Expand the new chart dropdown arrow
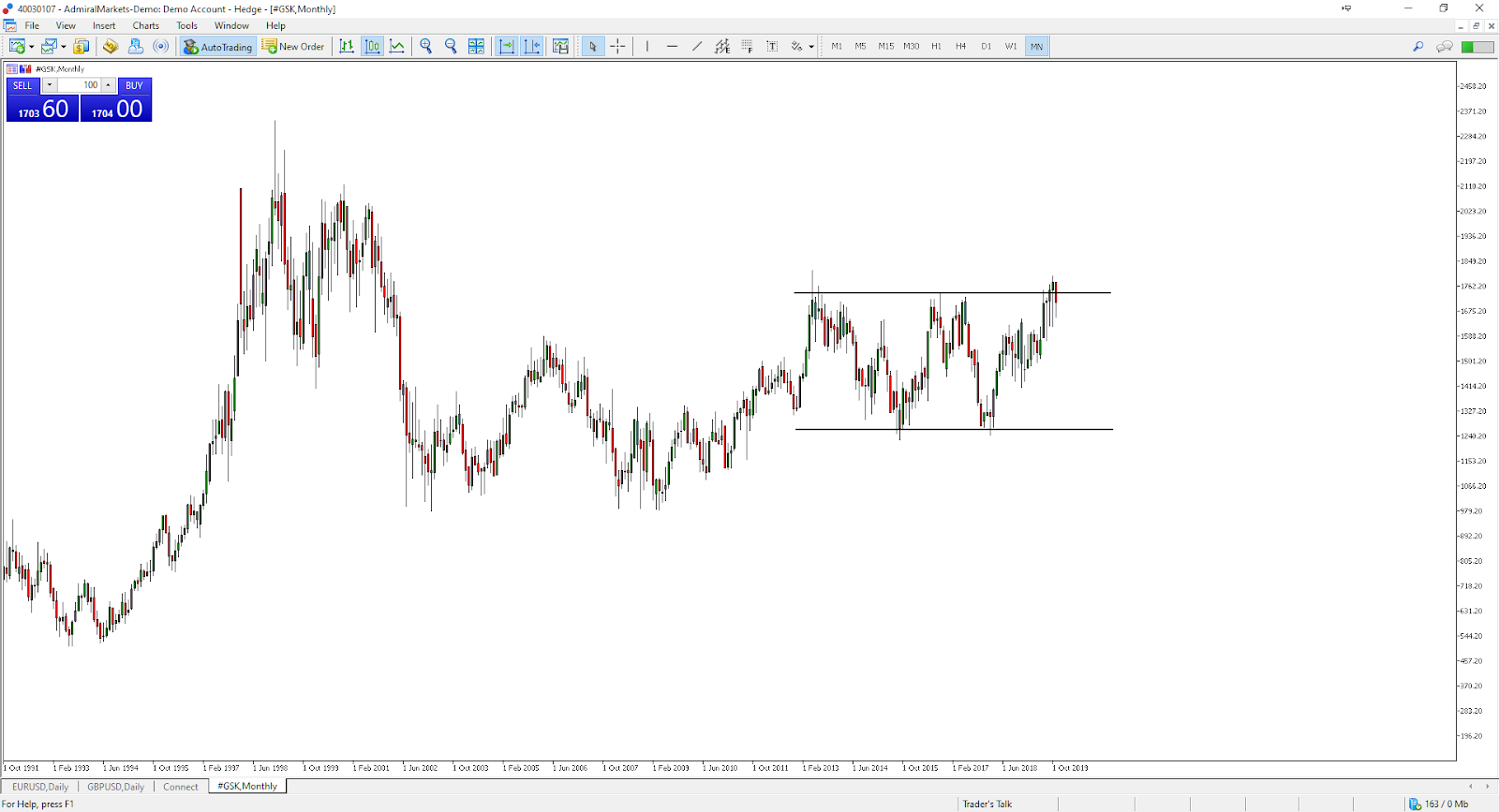1499x812 pixels. pos(32,47)
